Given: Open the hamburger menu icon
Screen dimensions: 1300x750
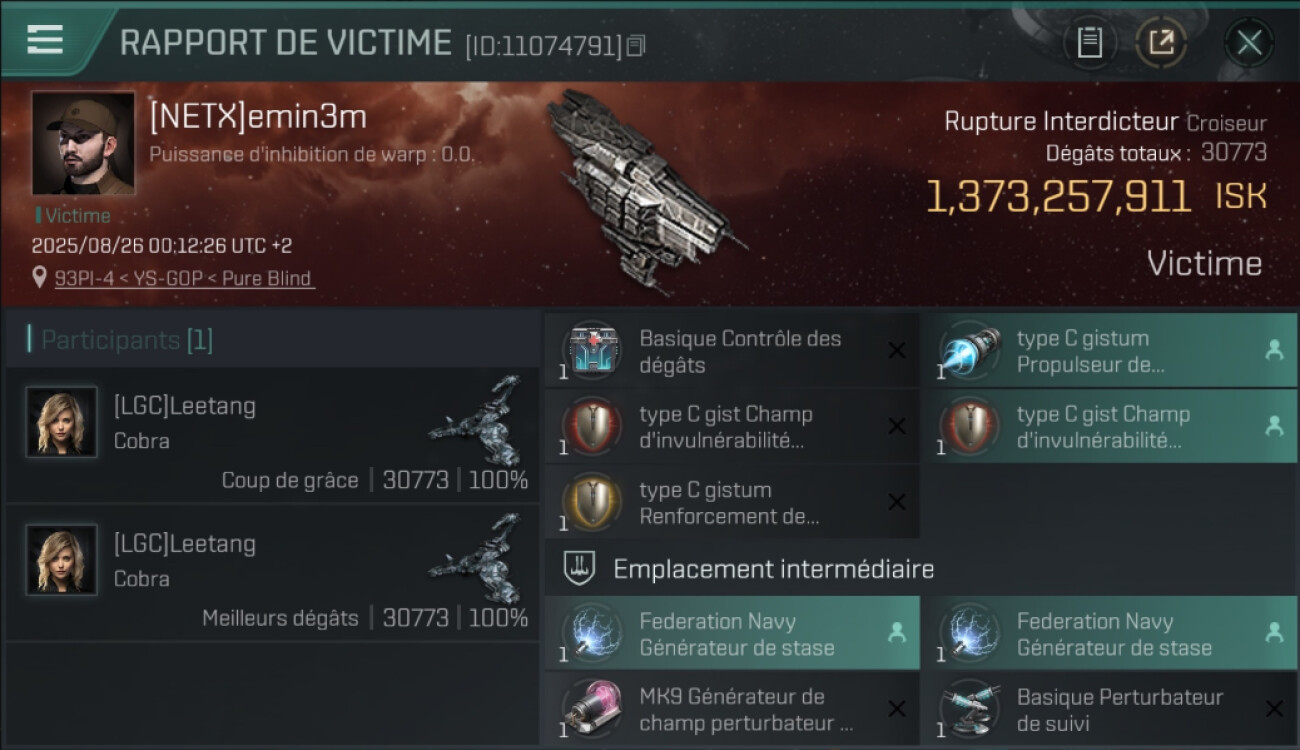Looking at the screenshot, I should point(45,39).
